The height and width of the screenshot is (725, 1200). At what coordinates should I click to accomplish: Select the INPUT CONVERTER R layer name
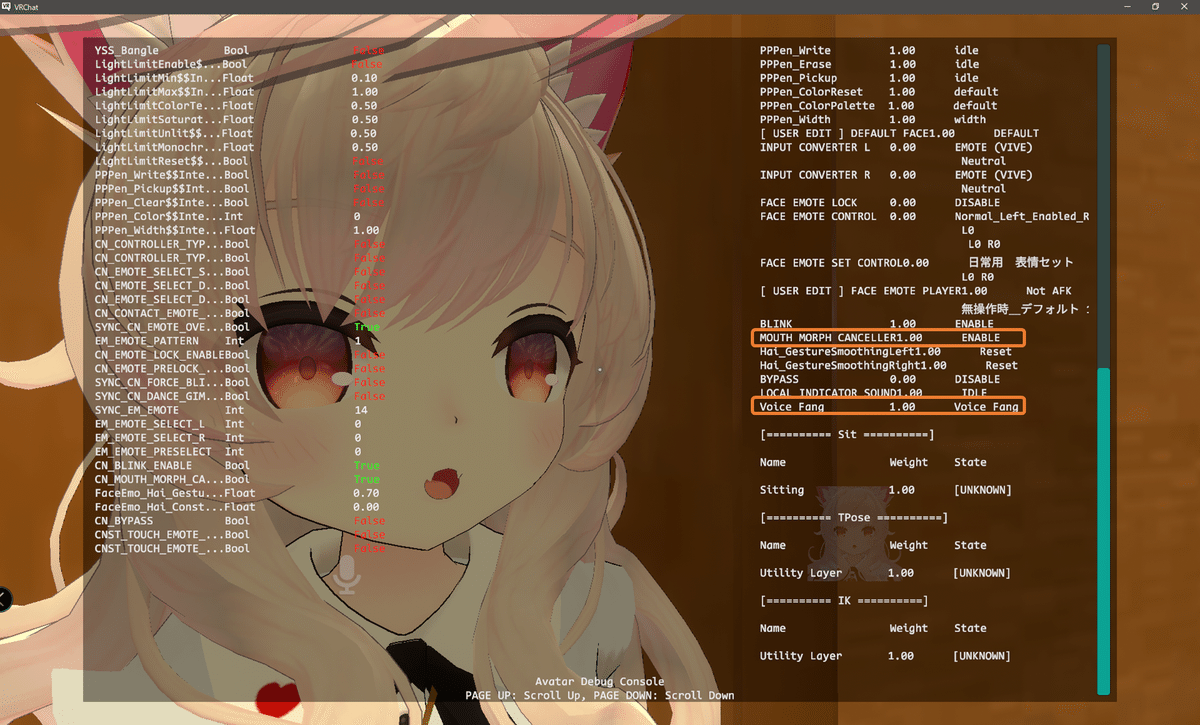point(815,175)
